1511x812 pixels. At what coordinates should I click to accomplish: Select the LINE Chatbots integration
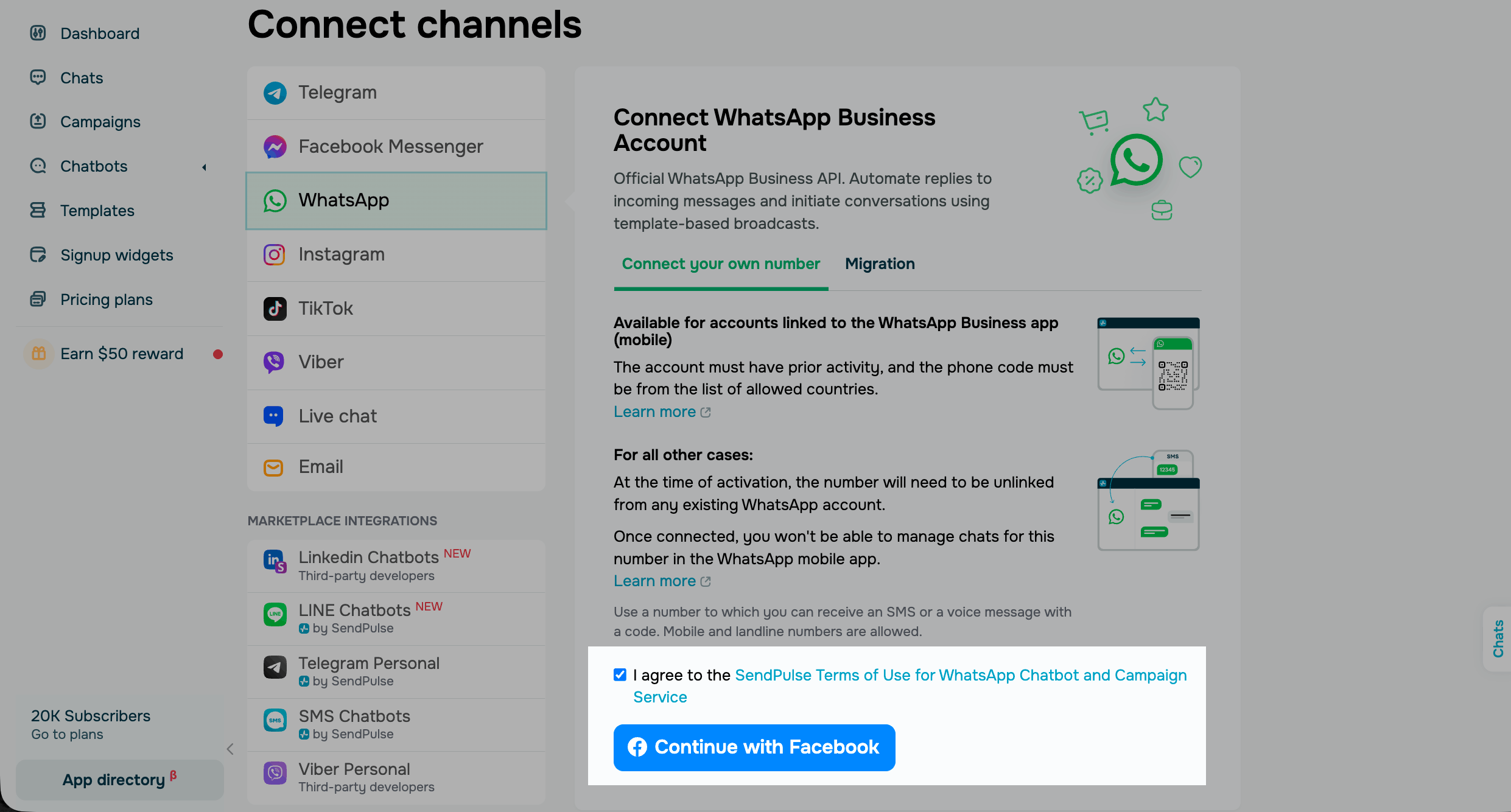tap(396, 618)
